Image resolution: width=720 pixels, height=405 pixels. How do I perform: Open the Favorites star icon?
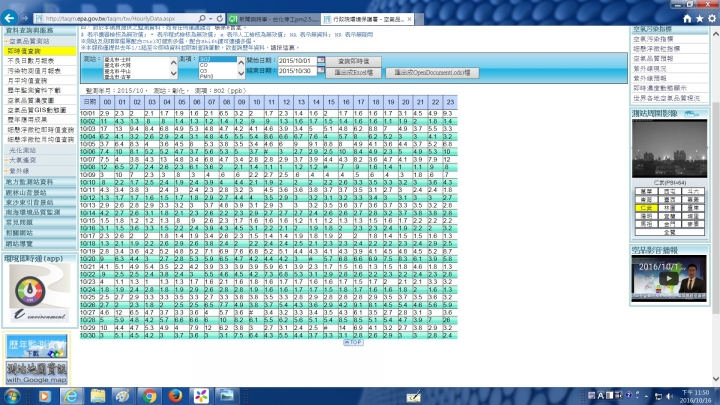coord(699,18)
